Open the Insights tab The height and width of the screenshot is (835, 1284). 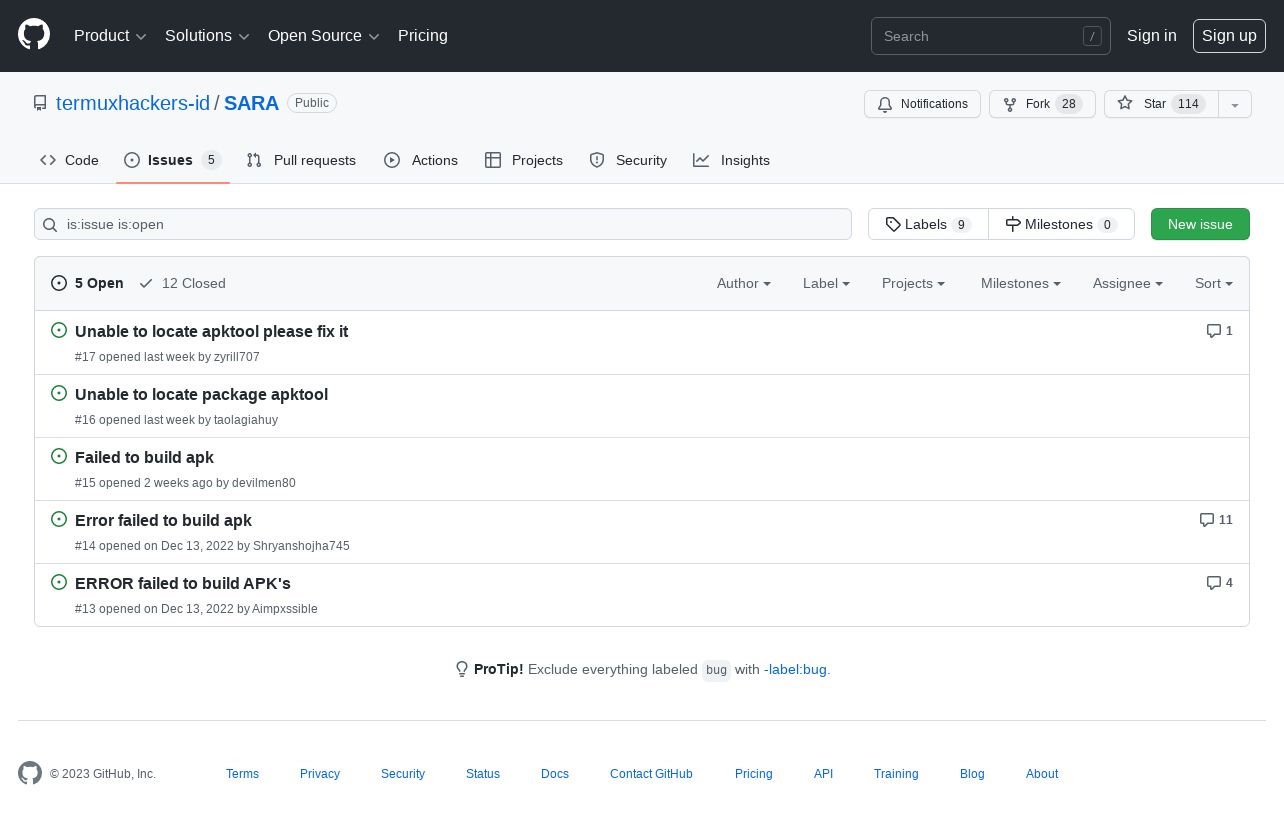[x=732, y=160]
